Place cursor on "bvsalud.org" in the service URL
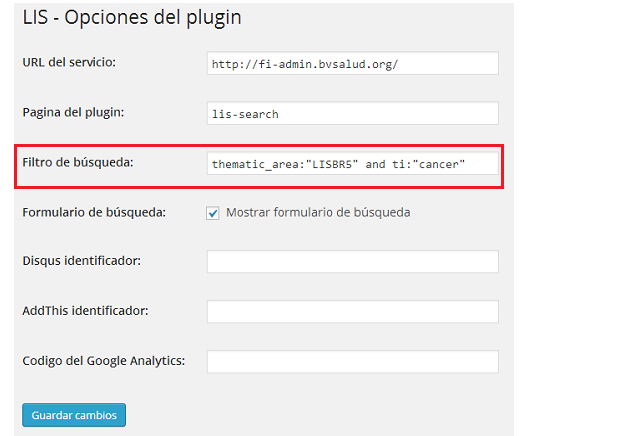Screen dimensions: 624x436 [342, 64]
